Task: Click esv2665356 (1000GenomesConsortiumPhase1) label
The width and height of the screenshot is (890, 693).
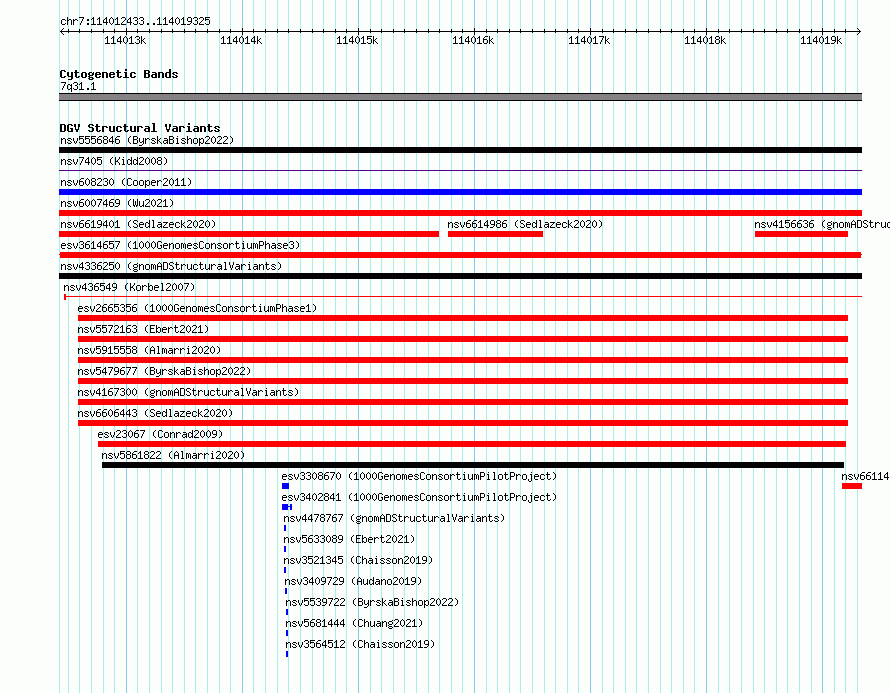Action: coord(197,308)
